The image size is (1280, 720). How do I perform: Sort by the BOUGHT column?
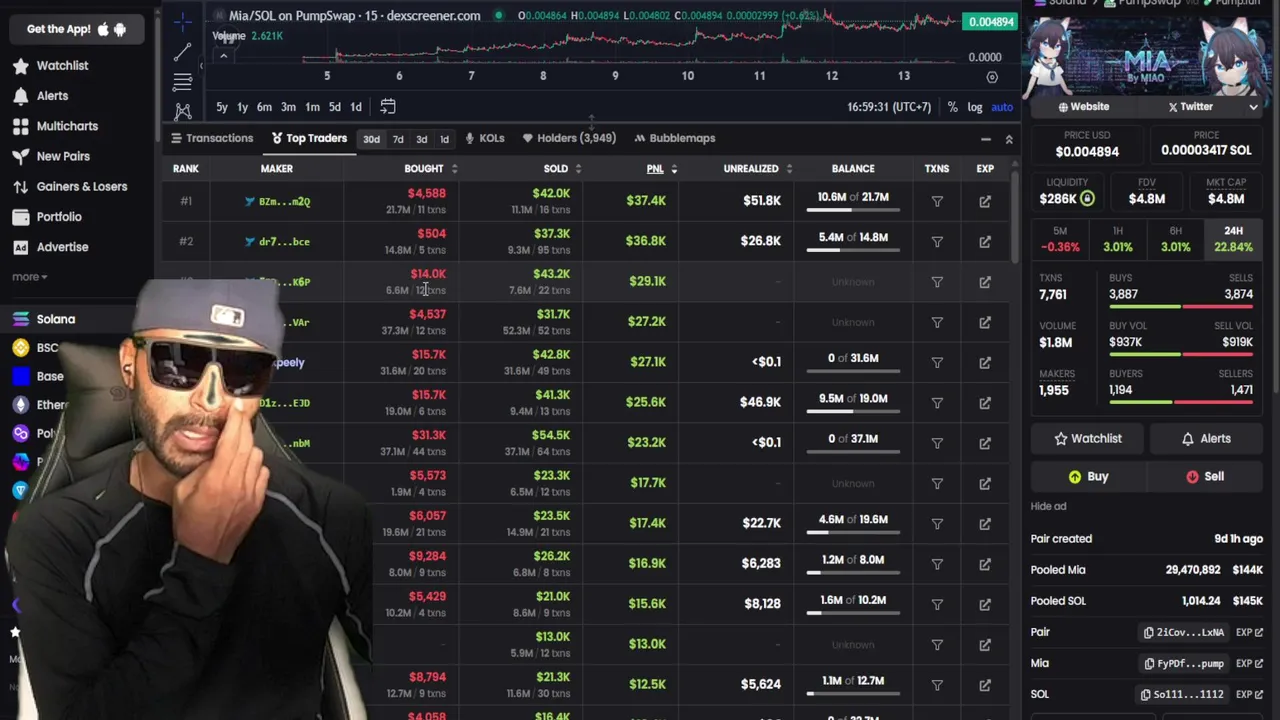click(431, 169)
